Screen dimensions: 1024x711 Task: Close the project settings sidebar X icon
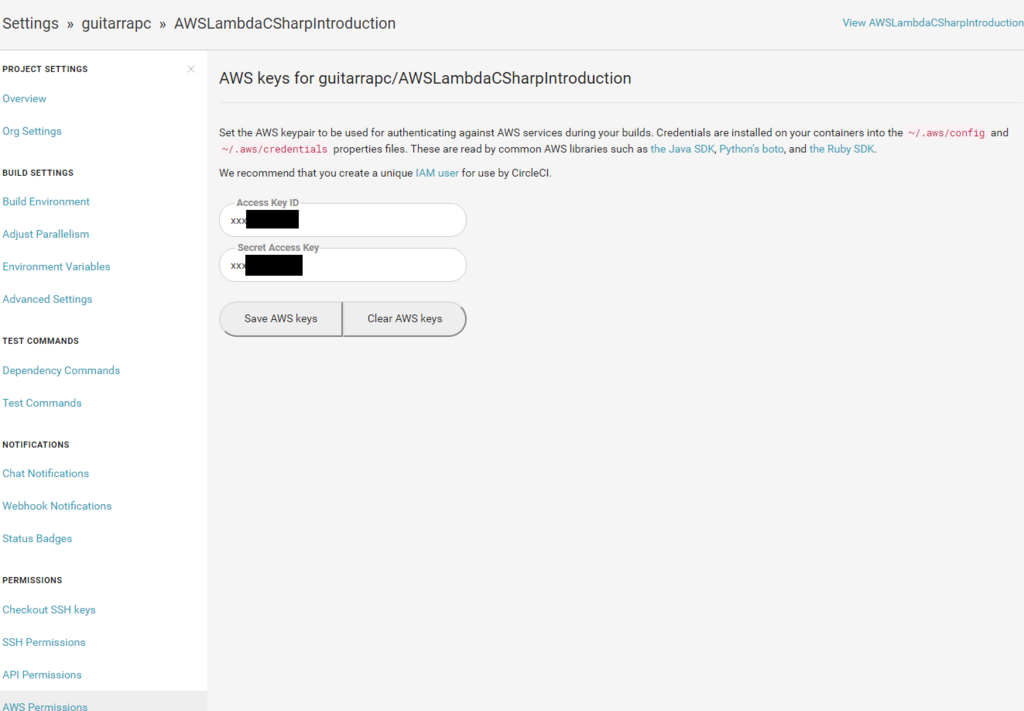coord(191,69)
